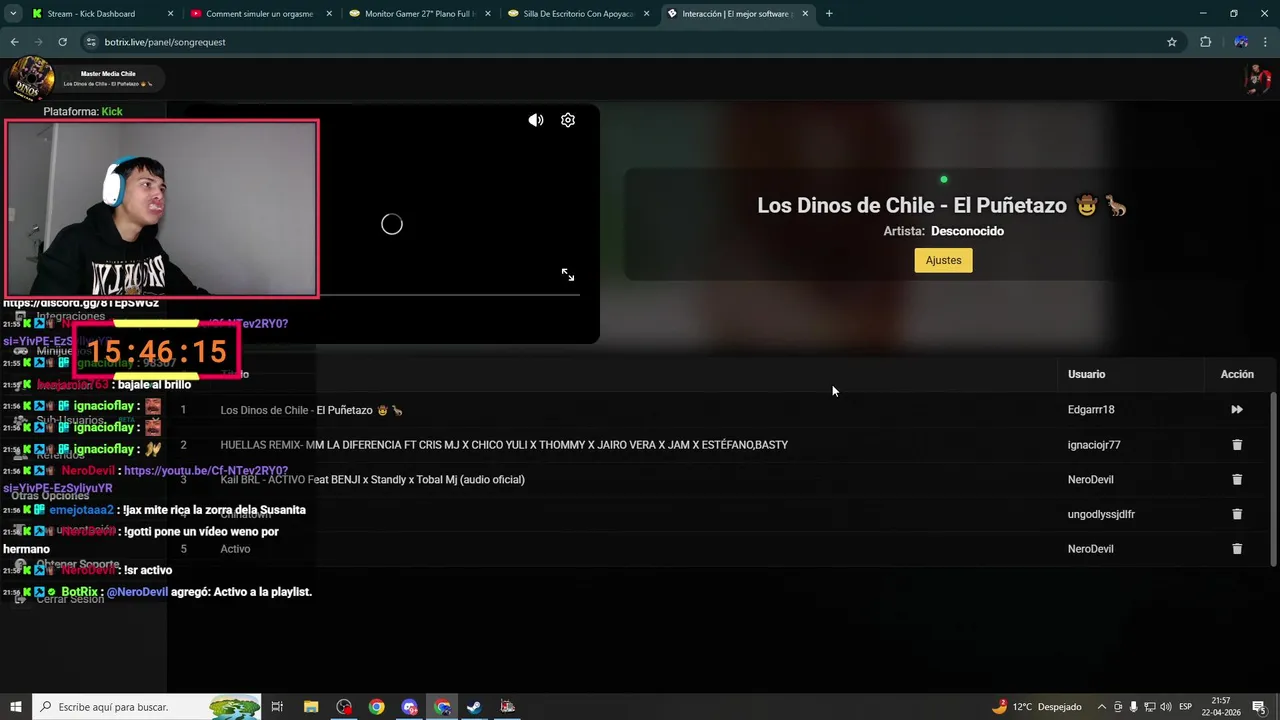The height and width of the screenshot is (720, 1280).
Task: Open the song player settings gear
Action: tap(568, 120)
